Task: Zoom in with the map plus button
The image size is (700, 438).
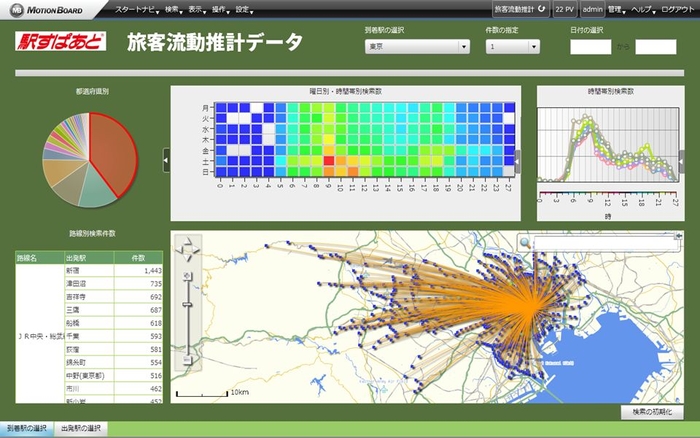Action: (187, 276)
